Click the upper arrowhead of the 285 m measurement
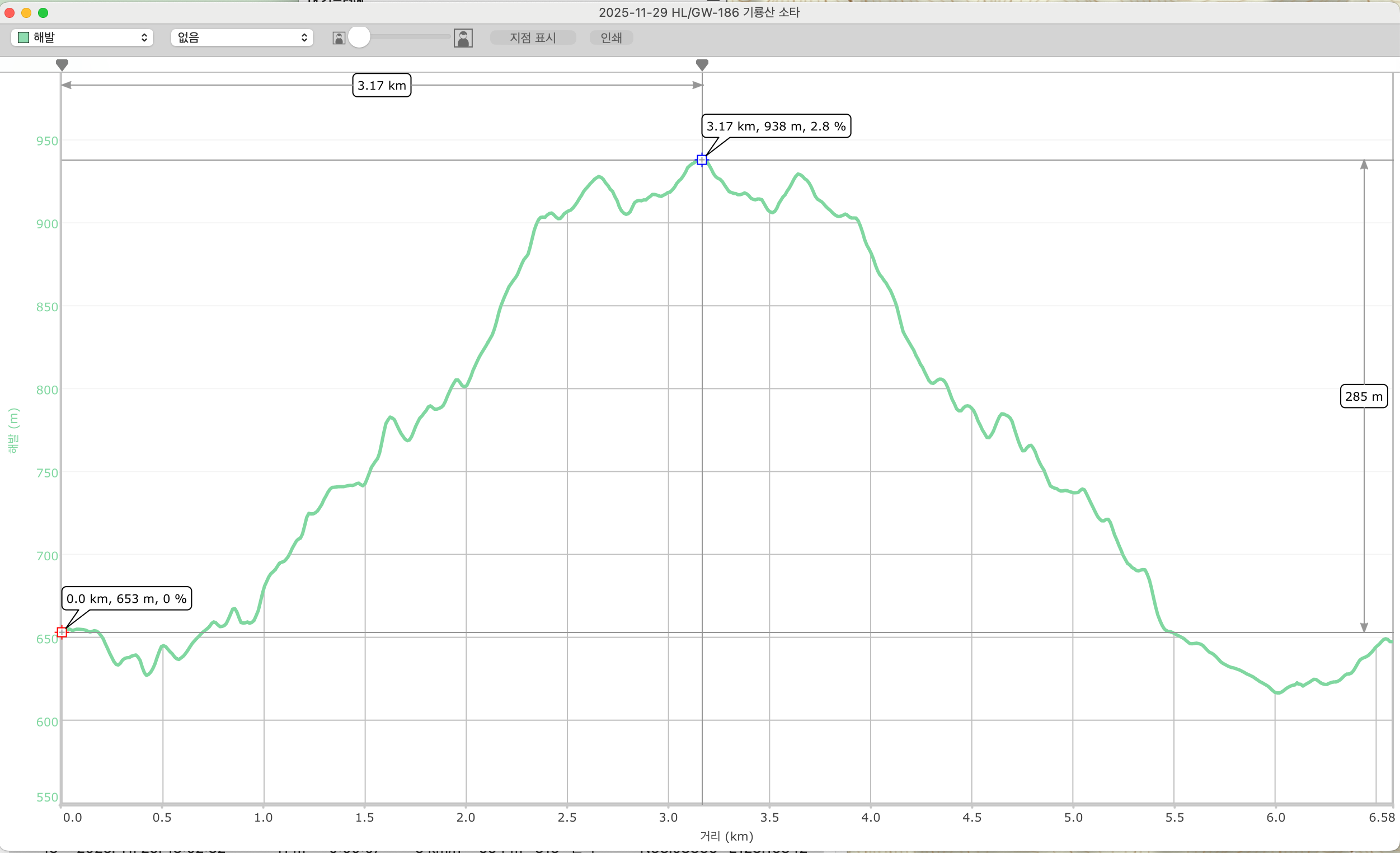This screenshot has width=1400, height=853. (1364, 165)
